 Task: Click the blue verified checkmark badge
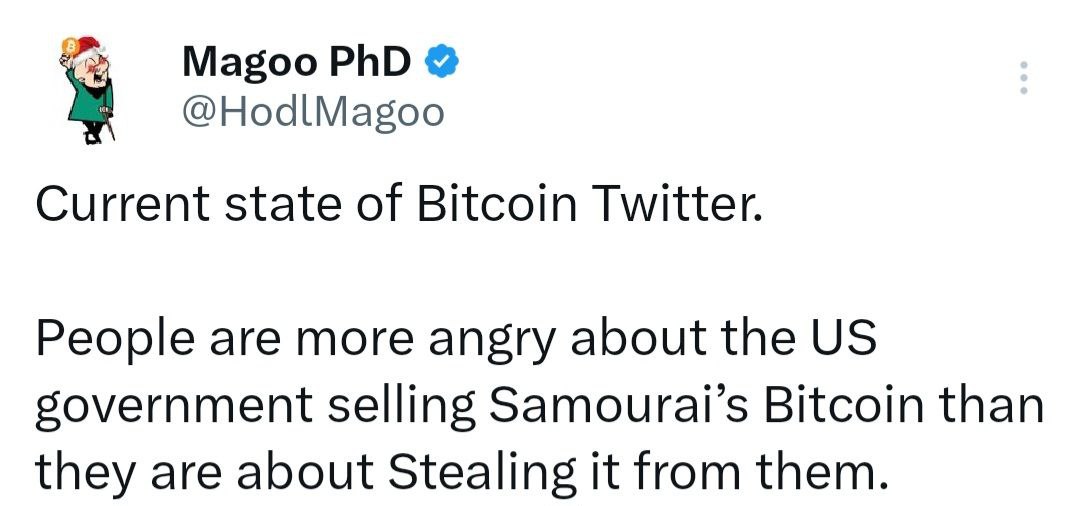pyautogui.click(x=443, y=62)
